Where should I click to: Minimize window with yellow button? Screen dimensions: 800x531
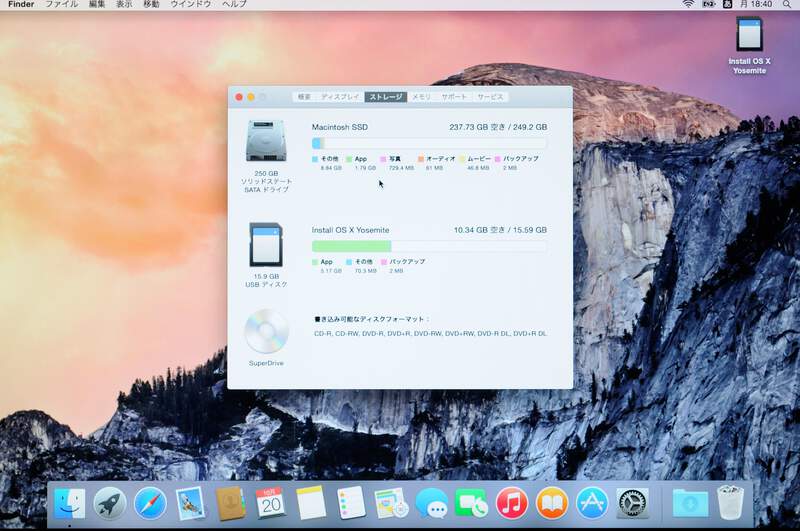(251, 97)
